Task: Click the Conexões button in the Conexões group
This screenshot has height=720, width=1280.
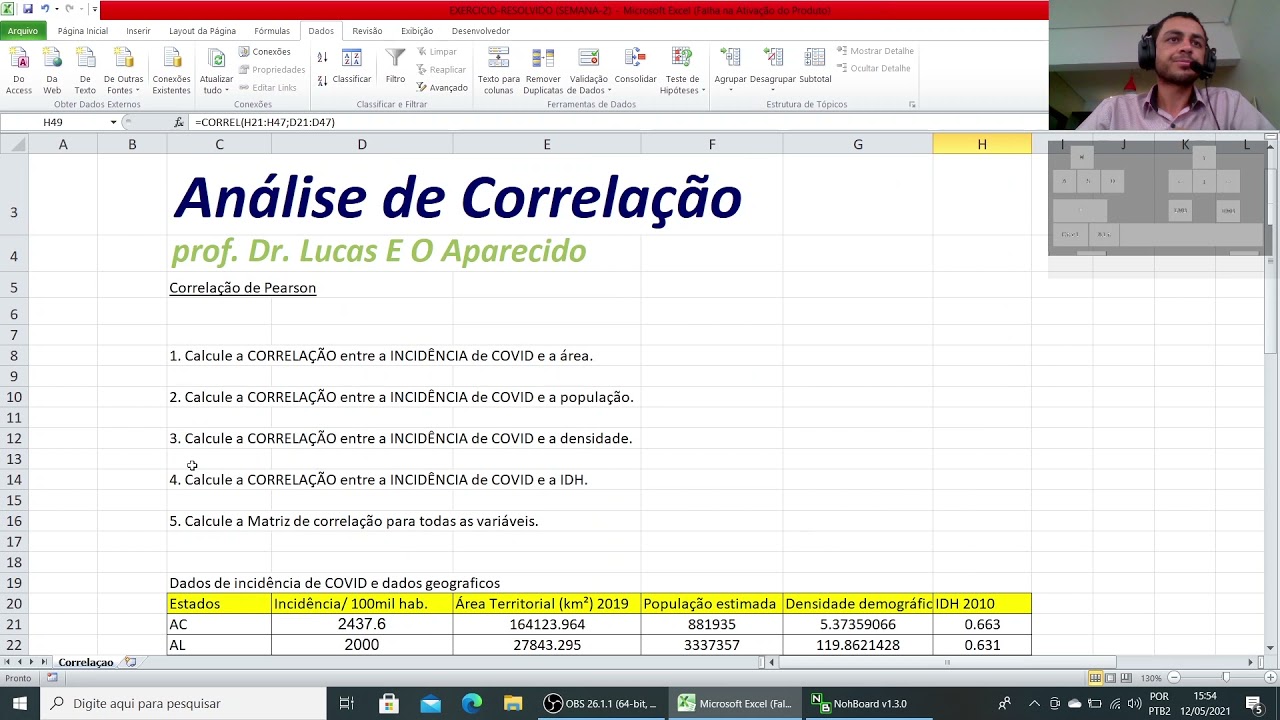Action: pos(264,52)
